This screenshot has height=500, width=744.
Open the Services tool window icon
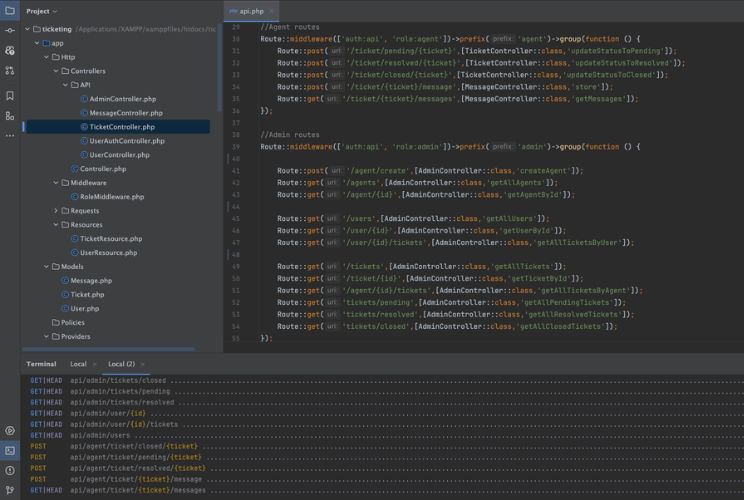(10, 431)
